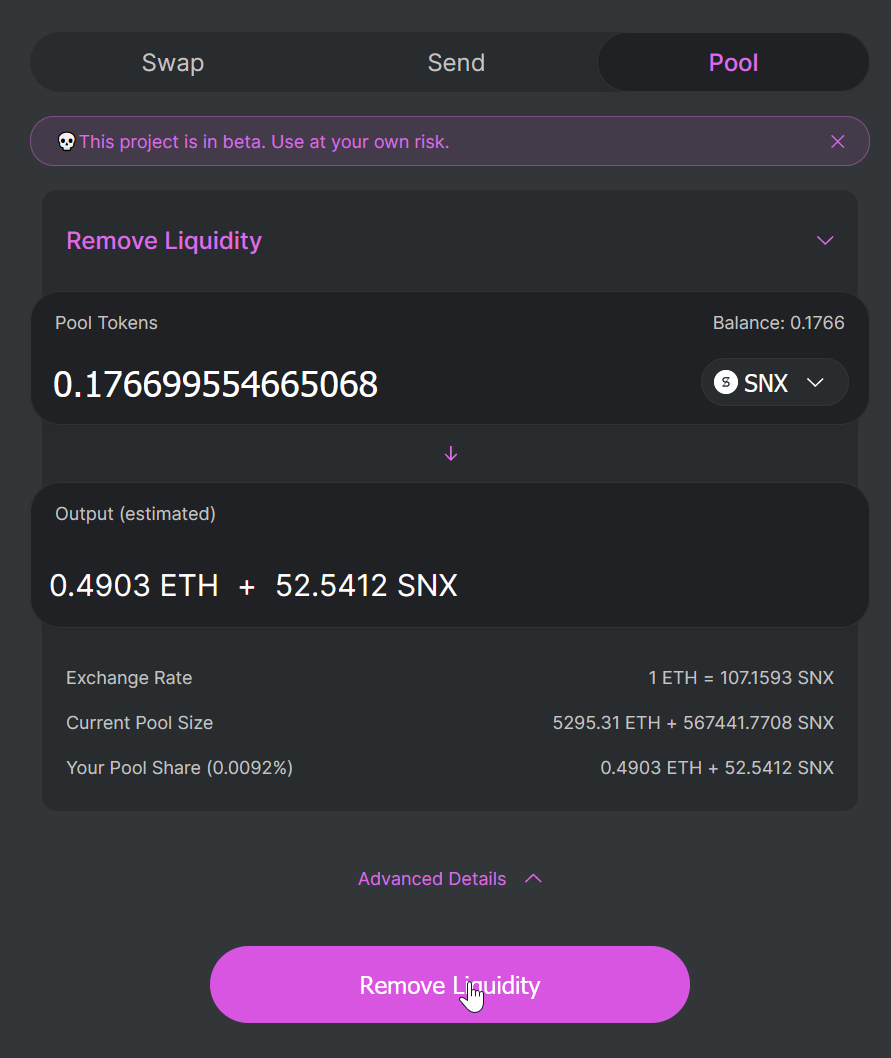
Task: Click the Your Pool Share row value
Action: pos(717,768)
